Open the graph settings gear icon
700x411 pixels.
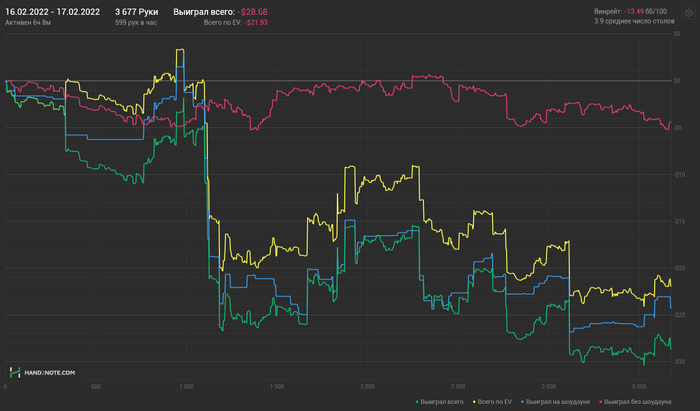pyautogui.click(x=688, y=13)
